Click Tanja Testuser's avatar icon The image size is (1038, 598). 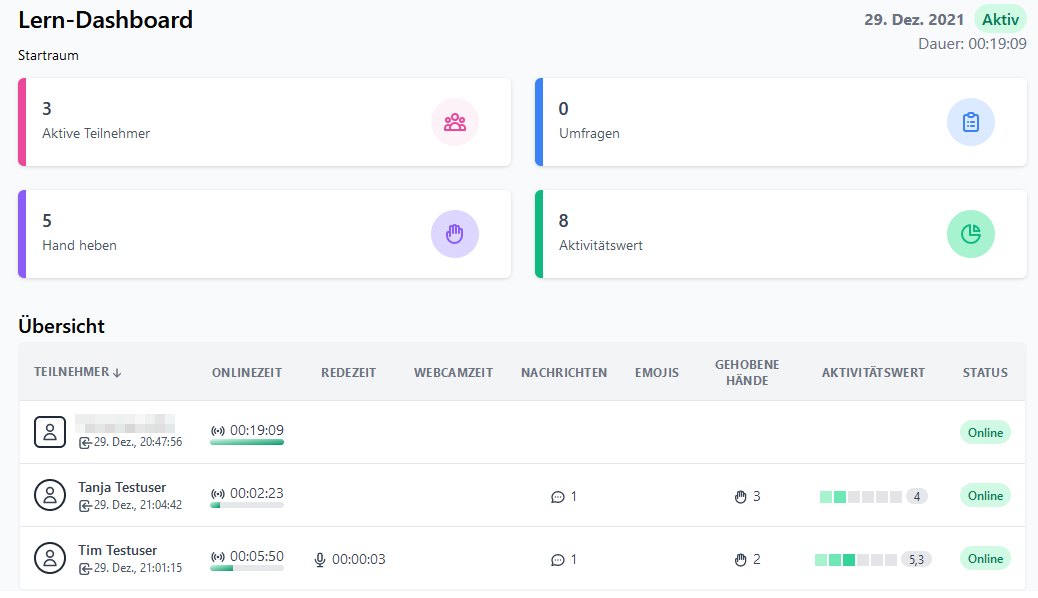click(50, 495)
